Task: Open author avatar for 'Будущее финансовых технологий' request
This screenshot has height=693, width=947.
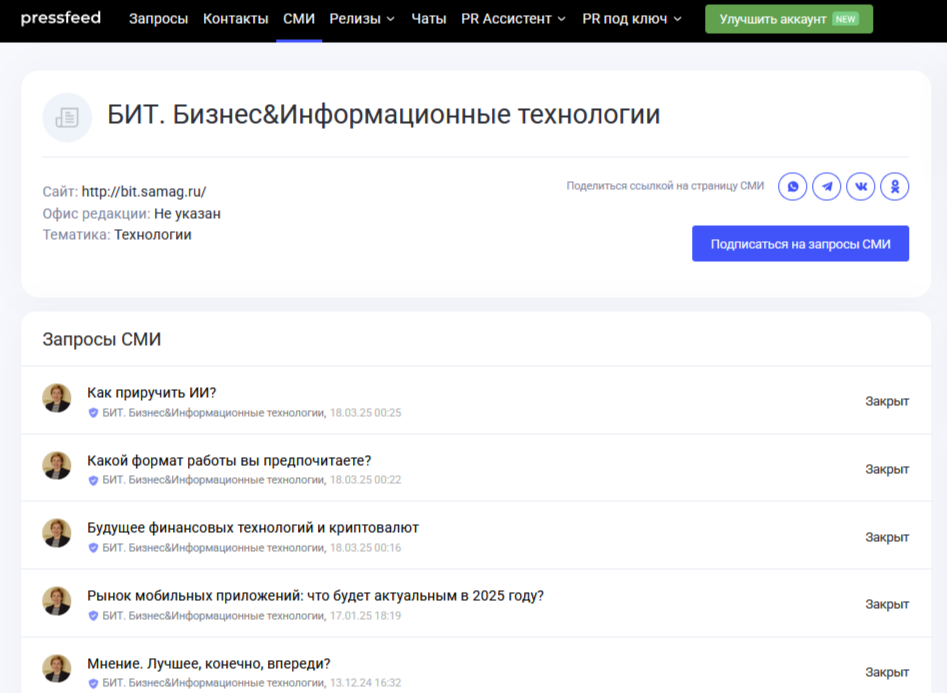Action: (57, 533)
